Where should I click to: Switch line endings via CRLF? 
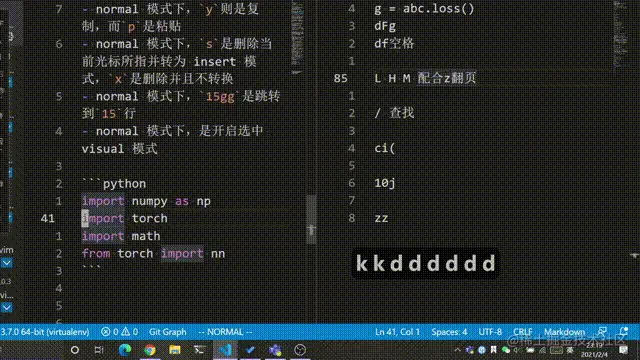pyautogui.click(x=522, y=332)
